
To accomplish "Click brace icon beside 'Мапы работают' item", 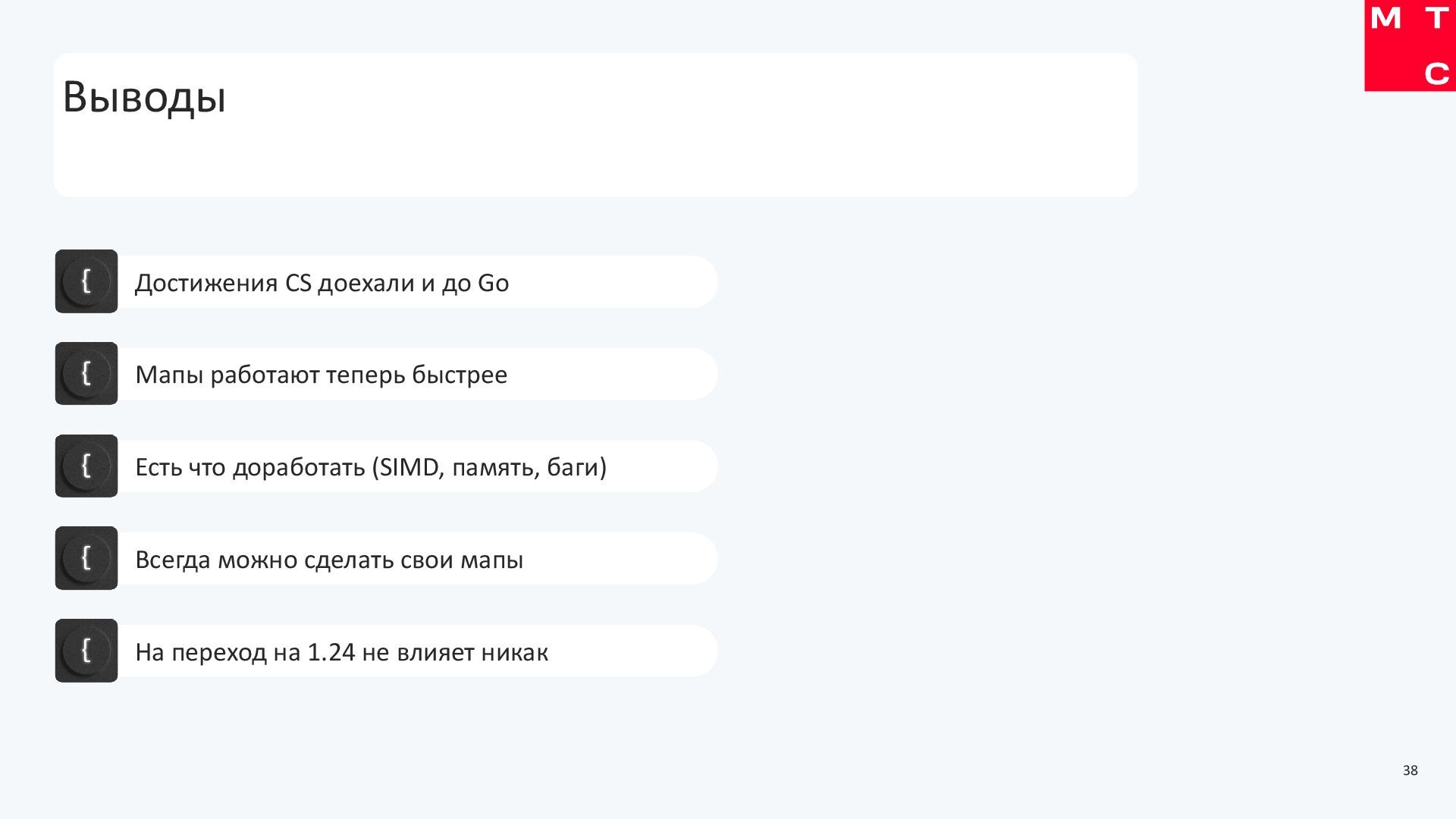I will click(86, 373).
